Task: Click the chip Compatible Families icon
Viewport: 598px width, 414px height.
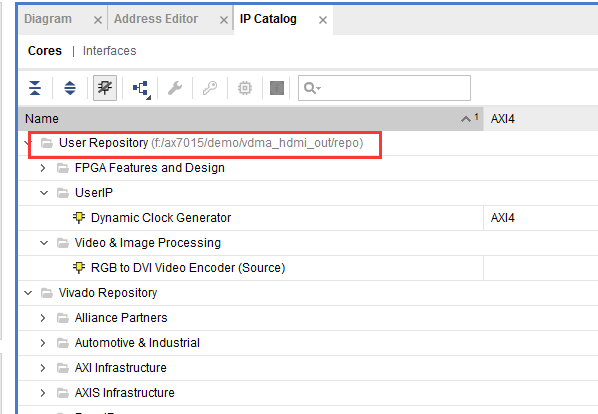Action: click(245, 88)
